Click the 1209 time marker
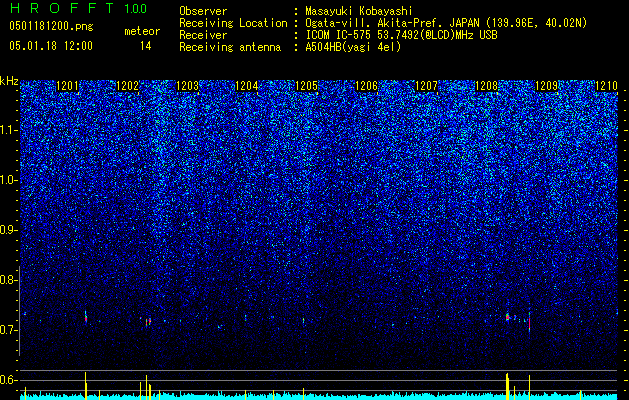 (546, 86)
